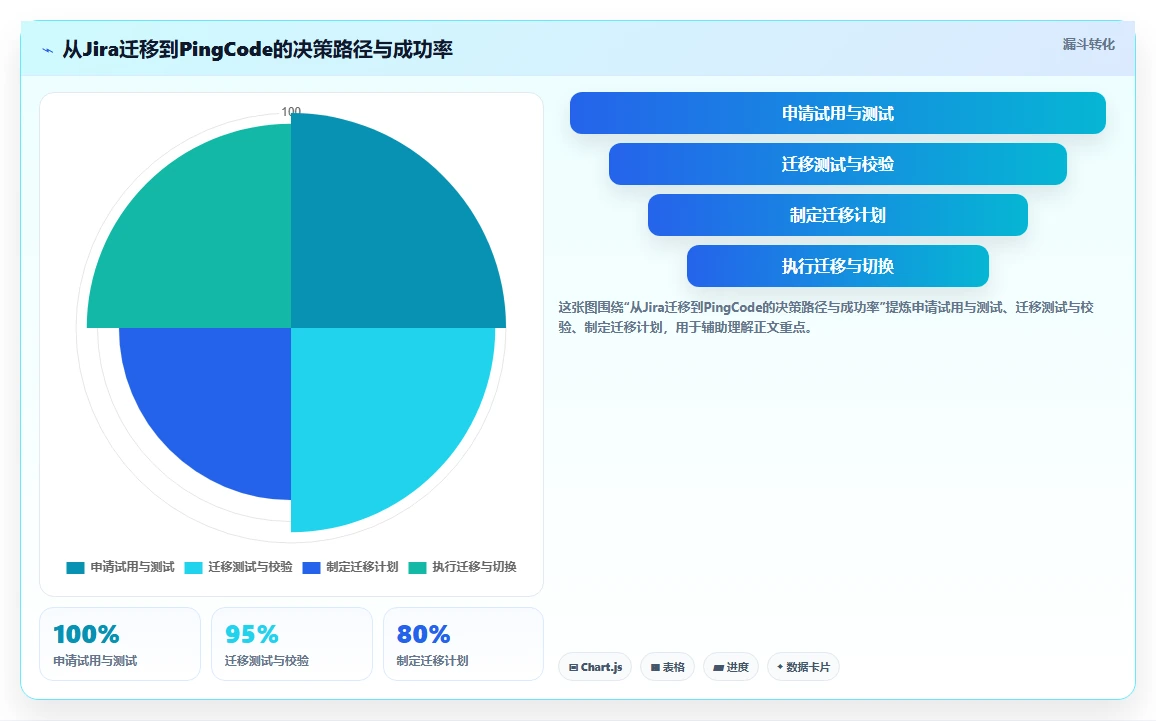Click the 进度 tag chip
Image resolution: width=1156 pixels, height=721 pixels.
(731, 667)
